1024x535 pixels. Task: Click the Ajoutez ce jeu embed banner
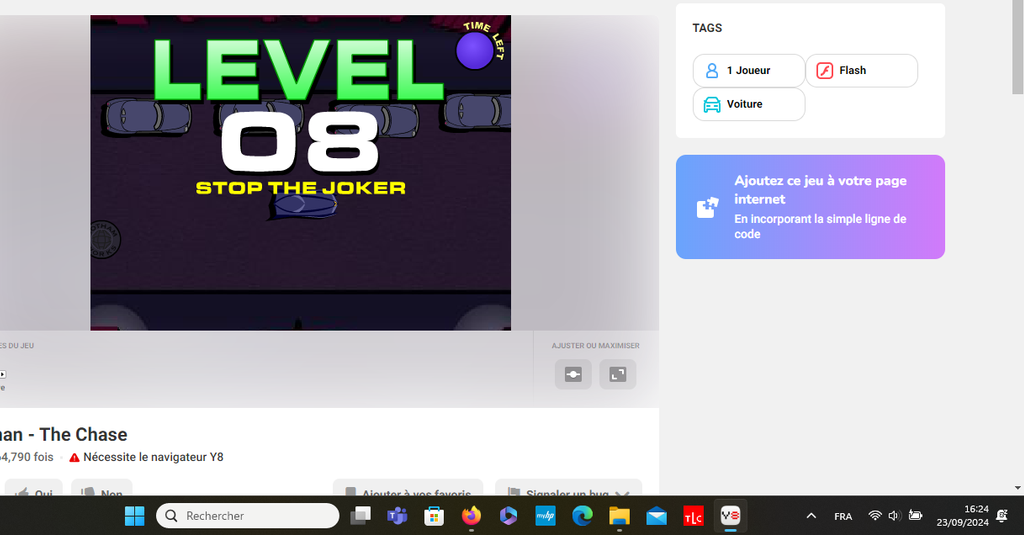click(x=810, y=207)
